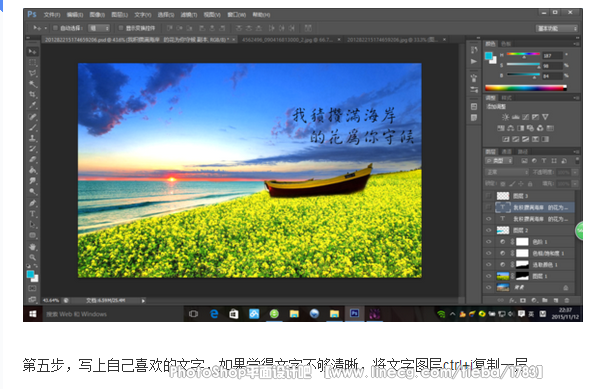593x389 pixels.
Task: Switch to the 色板 swatches tab
Action: coord(506,44)
